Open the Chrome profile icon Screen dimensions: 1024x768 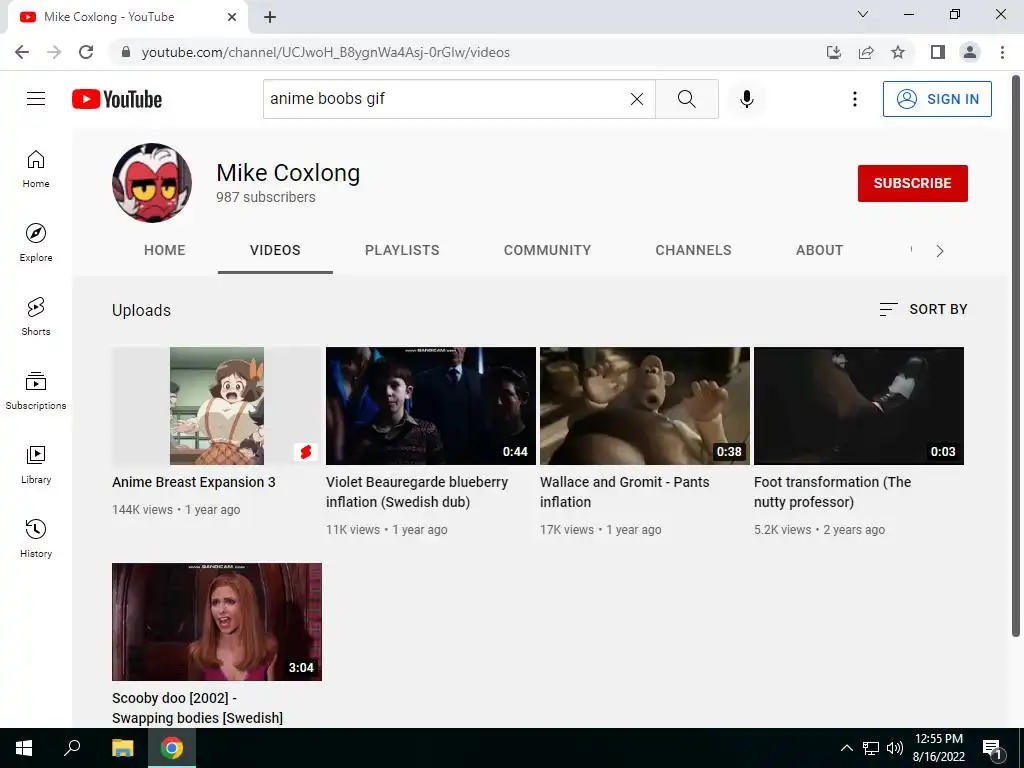tap(970, 52)
